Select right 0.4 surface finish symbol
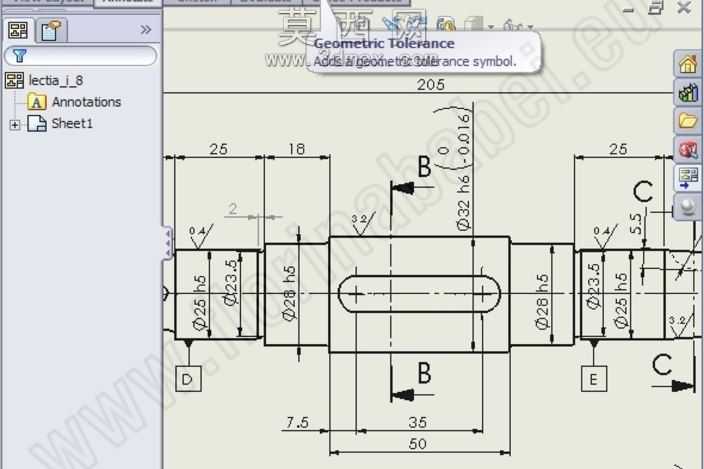The height and width of the screenshot is (469, 704). (x=604, y=237)
